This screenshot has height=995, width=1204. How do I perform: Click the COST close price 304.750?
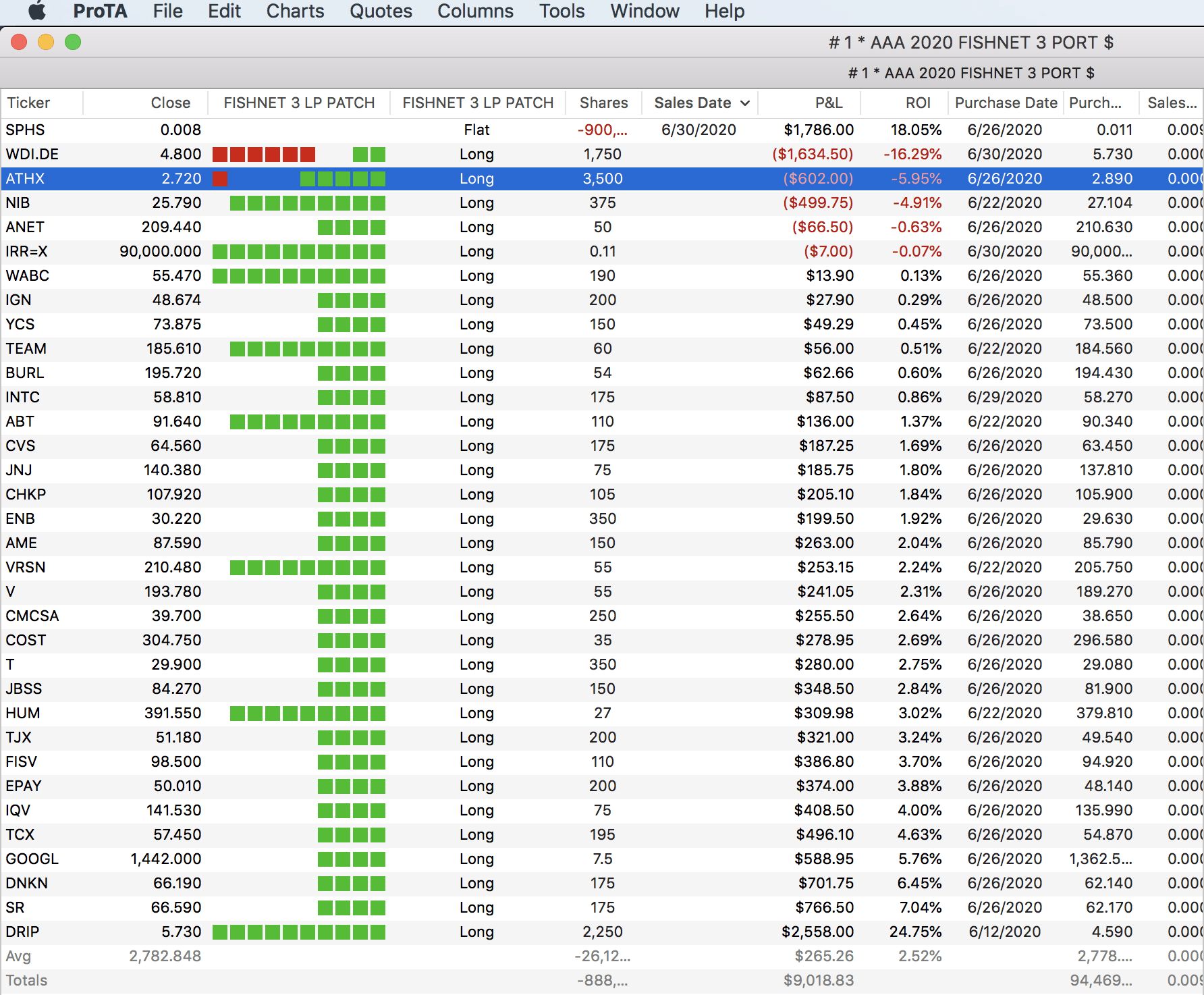[x=171, y=640]
